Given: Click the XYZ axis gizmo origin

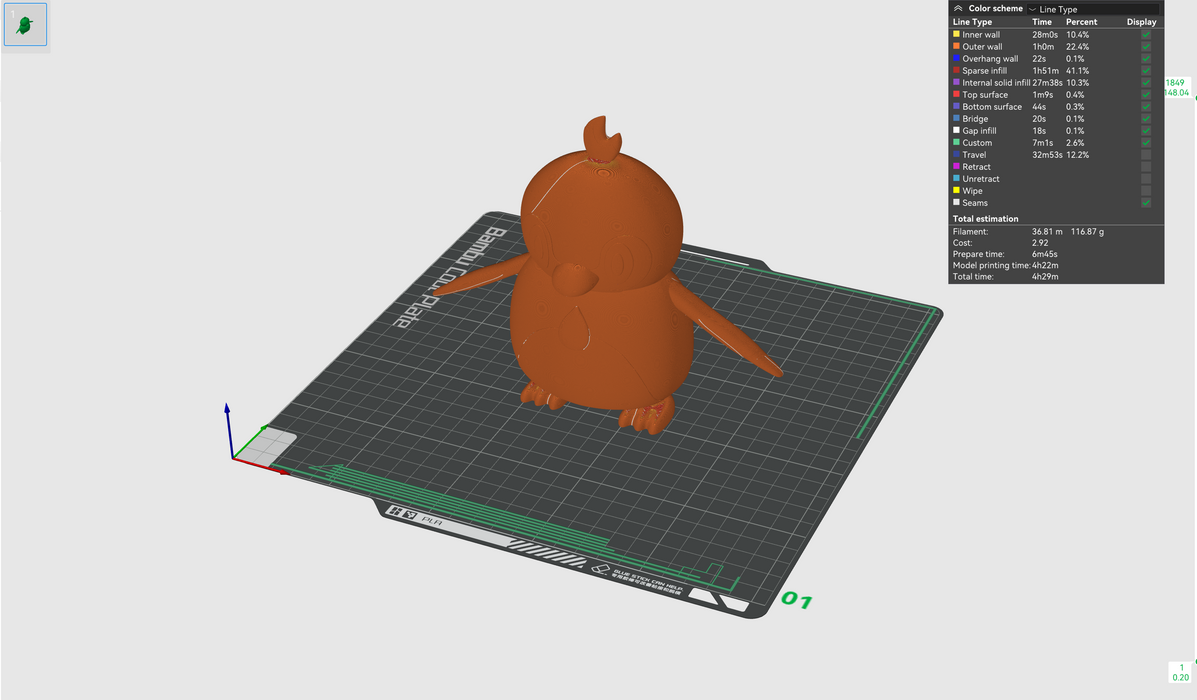Looking at the screenshot, I should (x=233, y=459).
